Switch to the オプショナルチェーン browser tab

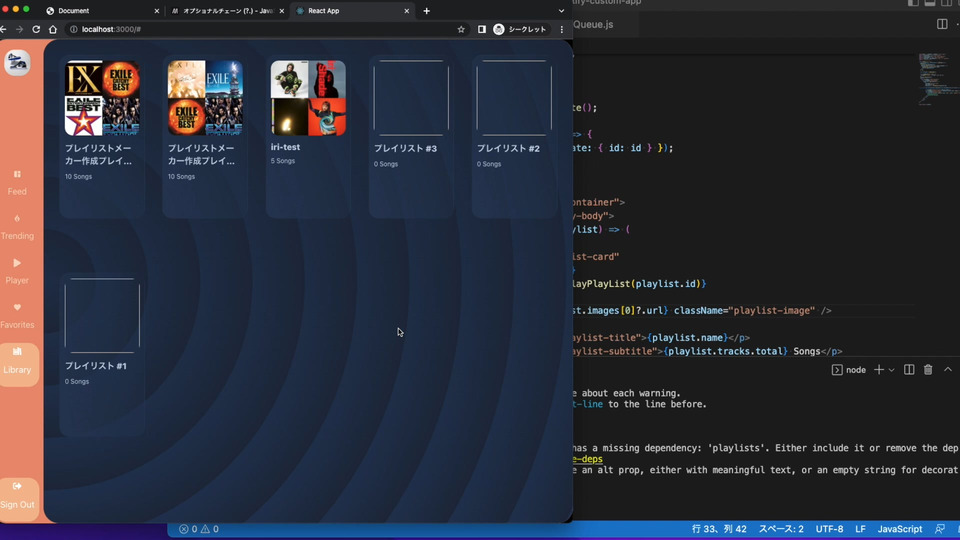click(x=223, y=11)
